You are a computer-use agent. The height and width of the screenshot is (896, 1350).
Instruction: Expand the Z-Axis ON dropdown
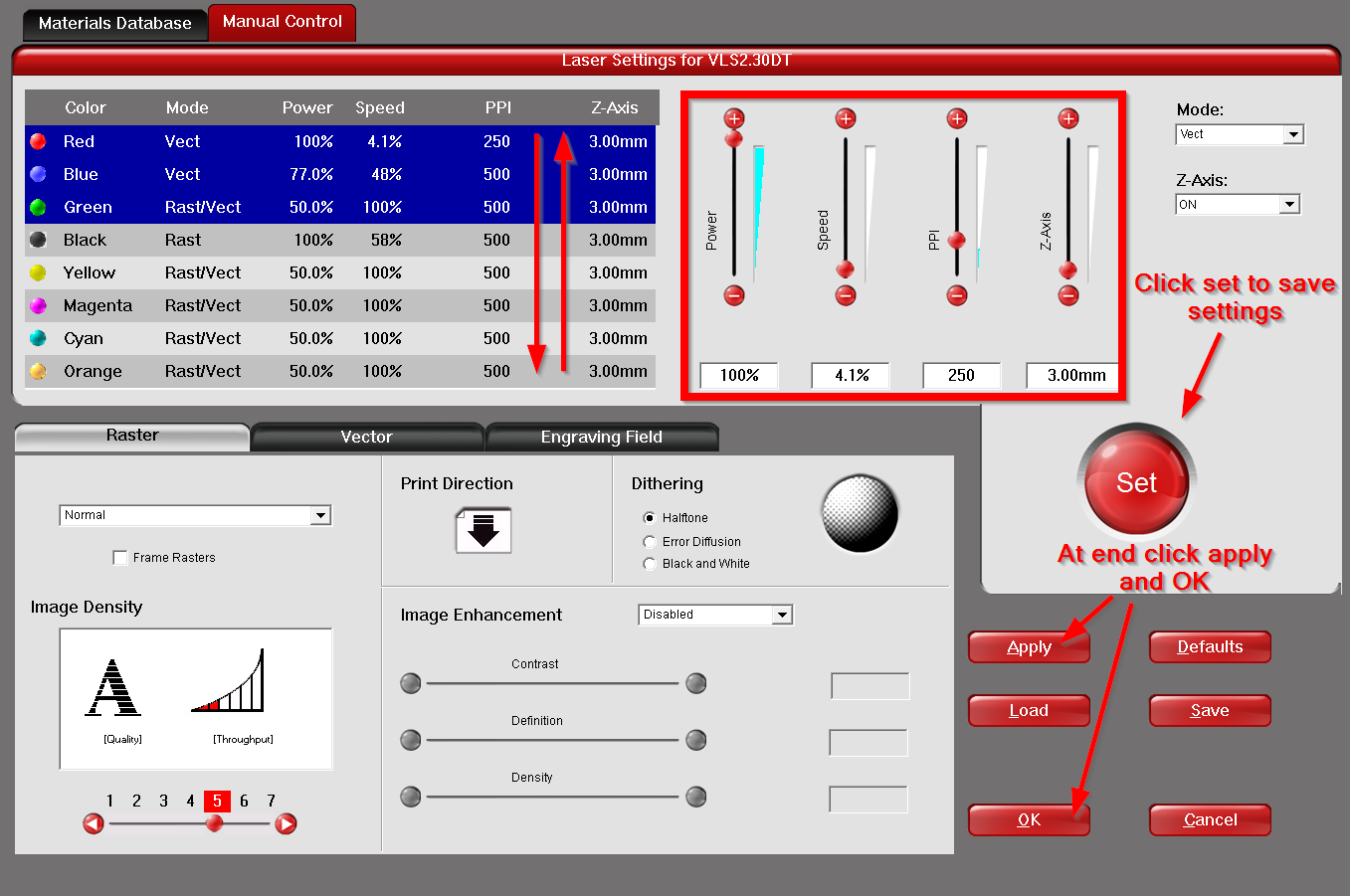point(1238,204)
